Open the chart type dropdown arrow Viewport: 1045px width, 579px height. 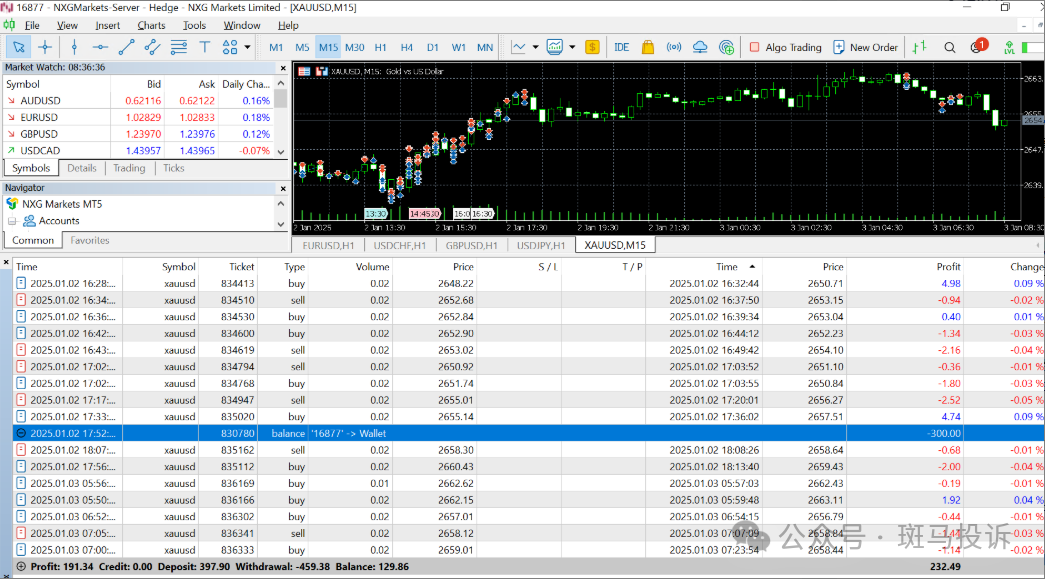click(535, 47)
